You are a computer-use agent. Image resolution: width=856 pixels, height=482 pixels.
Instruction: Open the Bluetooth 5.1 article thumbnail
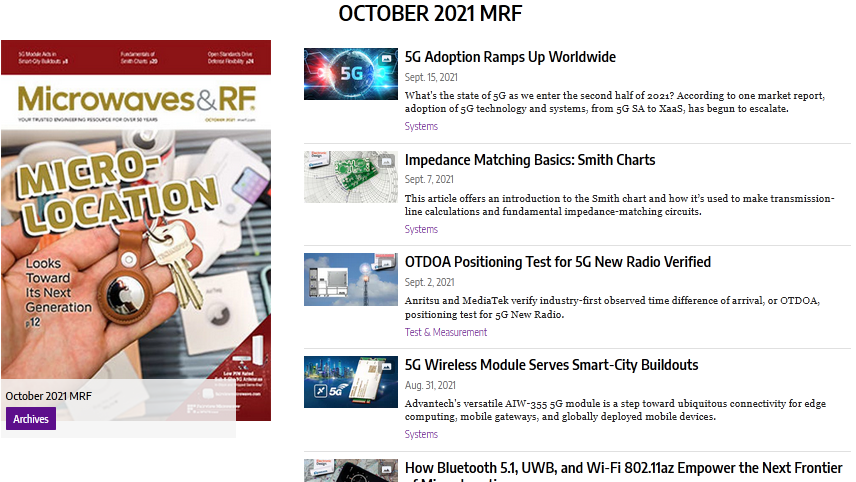[350, 471]
